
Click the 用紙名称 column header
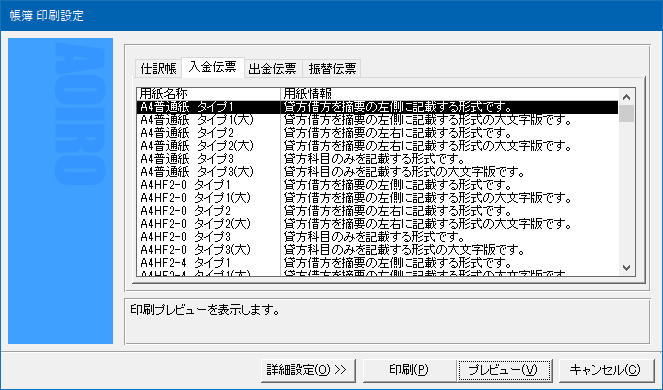click(x=208, y=94)
